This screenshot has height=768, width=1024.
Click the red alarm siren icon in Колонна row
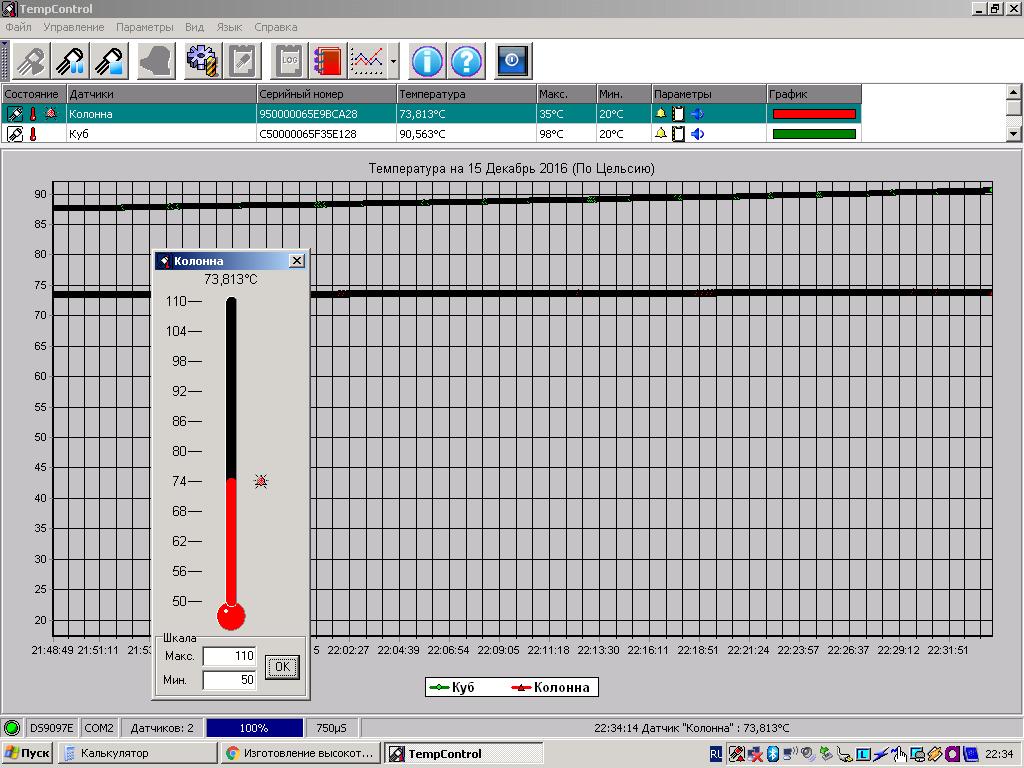click(51, 113)
